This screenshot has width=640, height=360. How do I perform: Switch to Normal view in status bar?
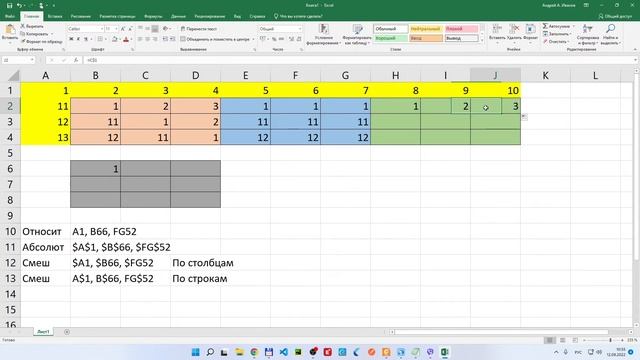[550, 340]
